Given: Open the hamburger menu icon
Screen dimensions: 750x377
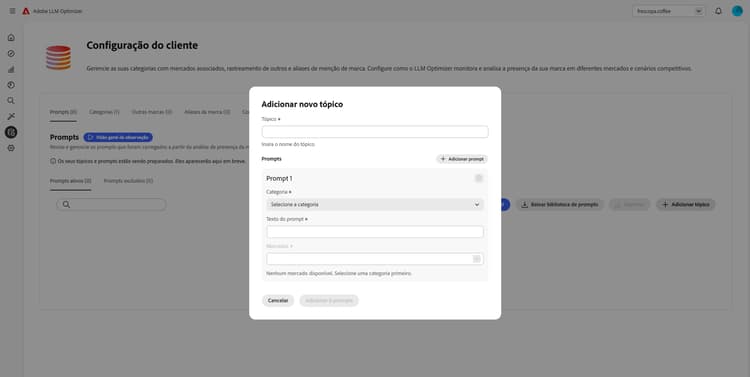Looking at the screenshot, I should (x=12, y=11).
